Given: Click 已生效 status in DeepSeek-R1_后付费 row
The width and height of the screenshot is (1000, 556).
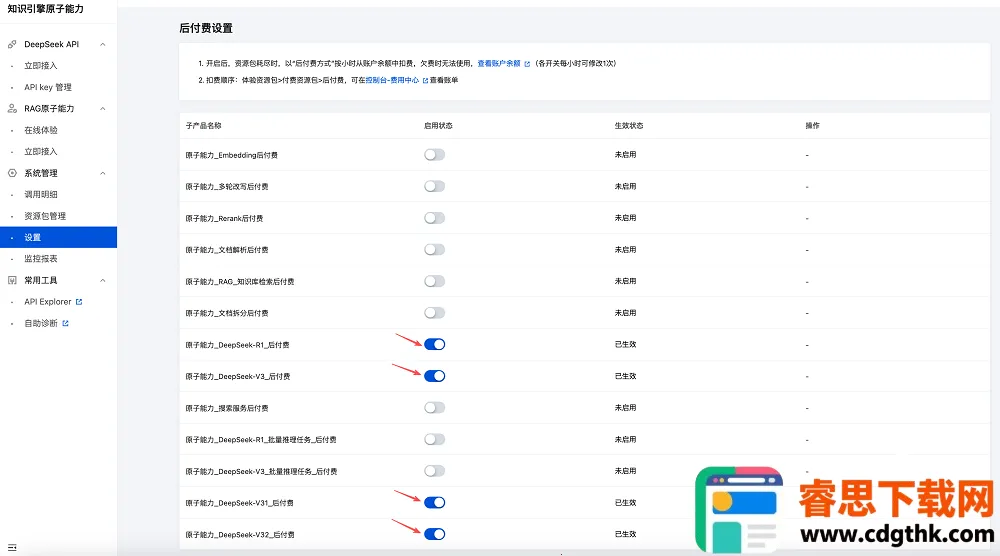Looking at the screenshot, I should coord(626,344).
